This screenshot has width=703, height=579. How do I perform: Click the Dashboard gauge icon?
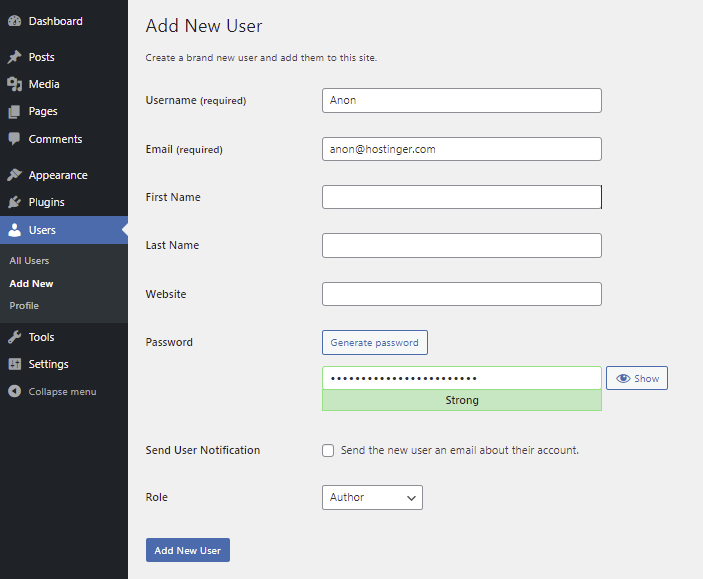[x=14, y=21]
